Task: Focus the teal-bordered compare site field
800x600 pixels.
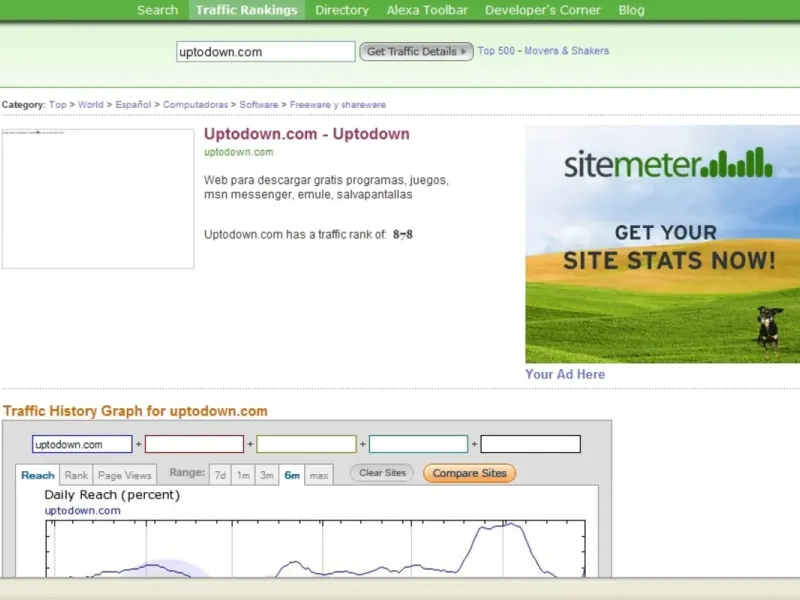Action: point(418,444)
